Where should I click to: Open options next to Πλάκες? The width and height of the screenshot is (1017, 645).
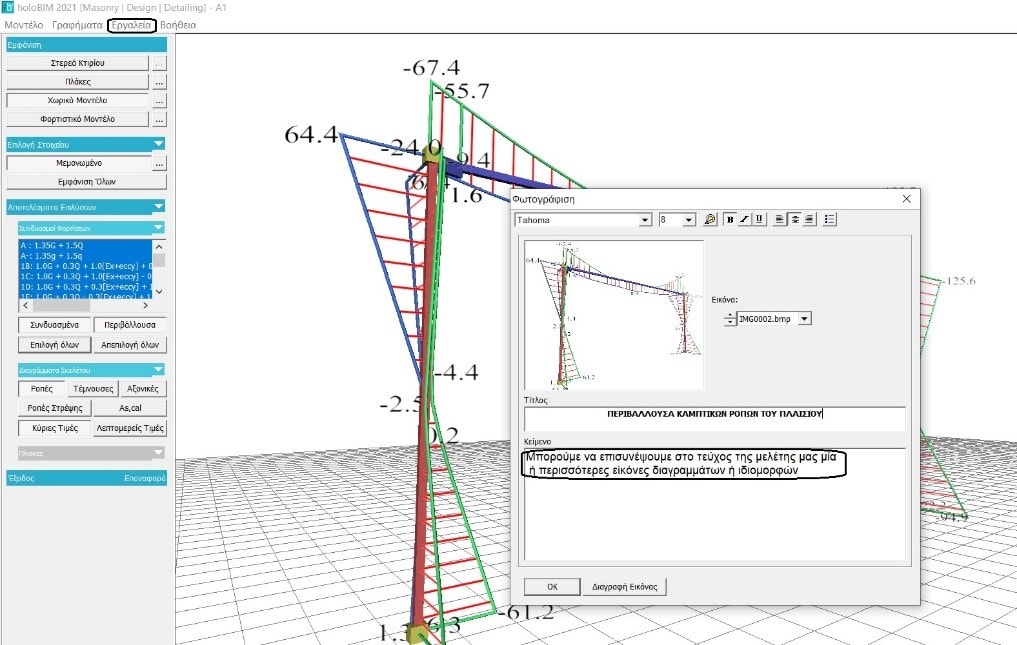click(x=159, y=82)
